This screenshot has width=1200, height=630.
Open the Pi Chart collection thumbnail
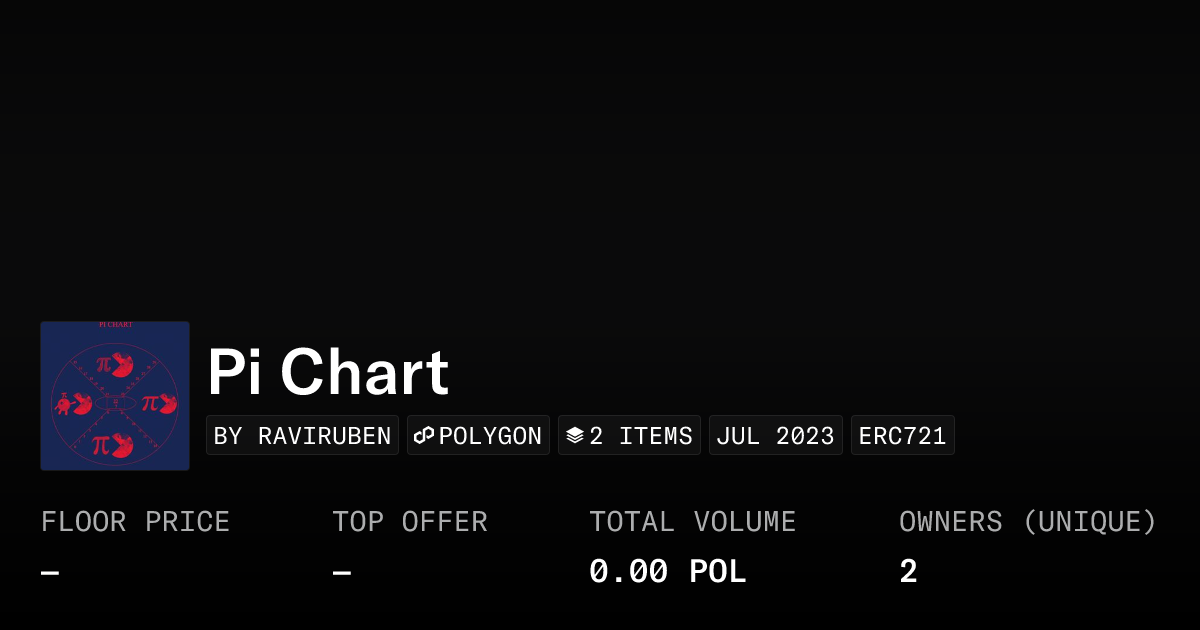(x=115, y=395)
